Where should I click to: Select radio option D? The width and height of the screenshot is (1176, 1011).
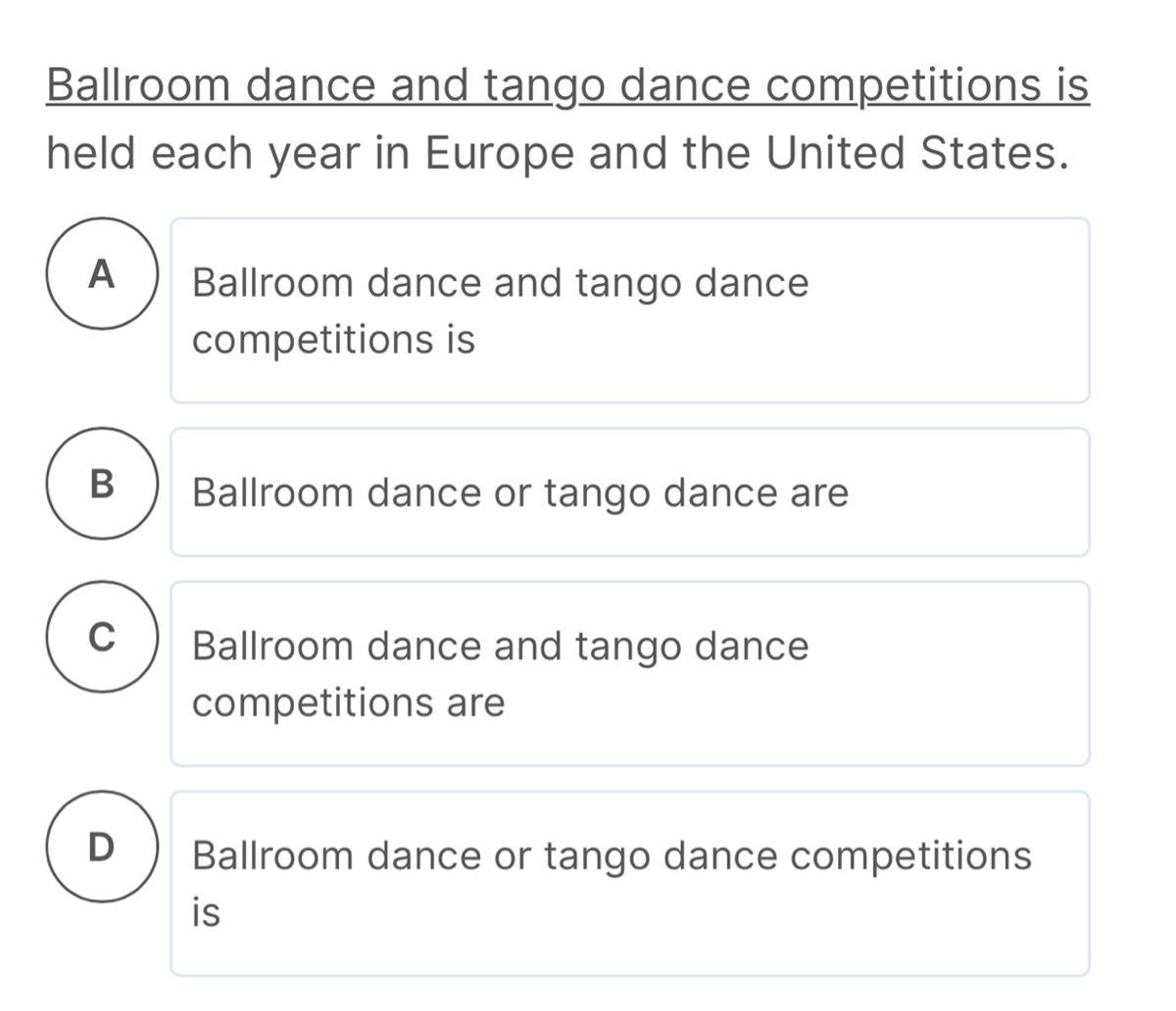pyautogui.click(x=101, y=846)
